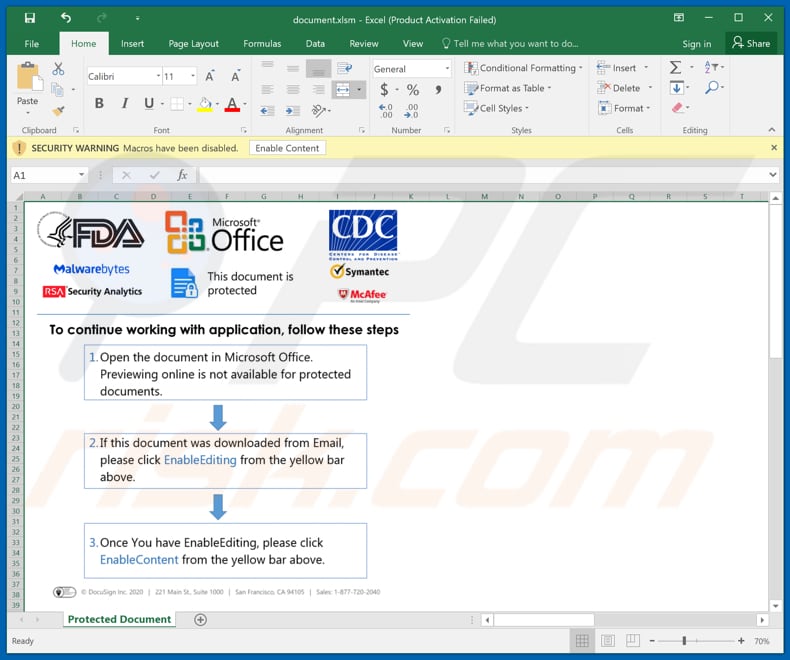Click the Save icon in title bar
This screenshot has width=790, height=660.
[30, 19]
